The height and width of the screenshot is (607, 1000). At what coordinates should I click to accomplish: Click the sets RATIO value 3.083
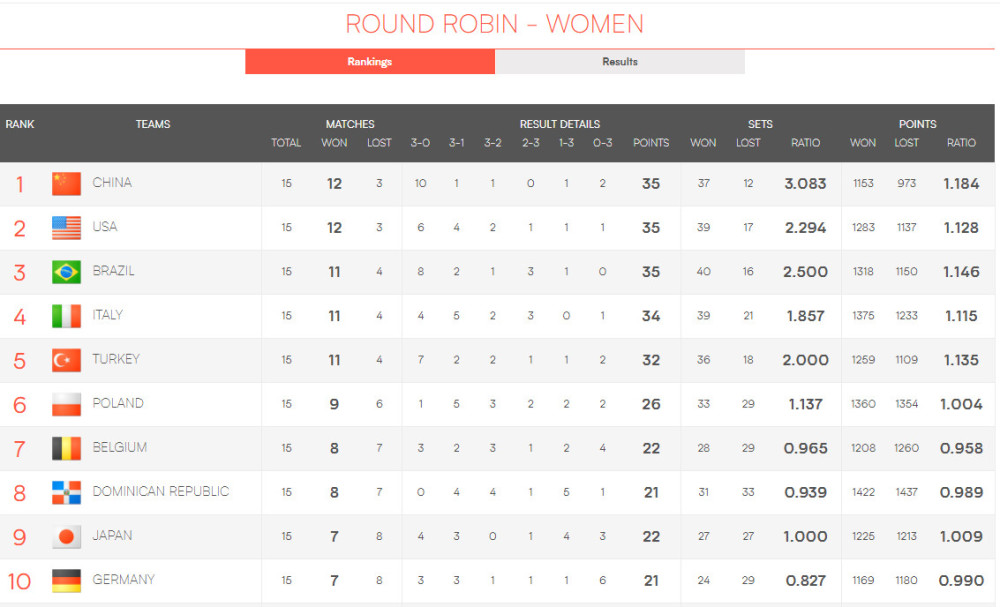click(x=805, y=184)
